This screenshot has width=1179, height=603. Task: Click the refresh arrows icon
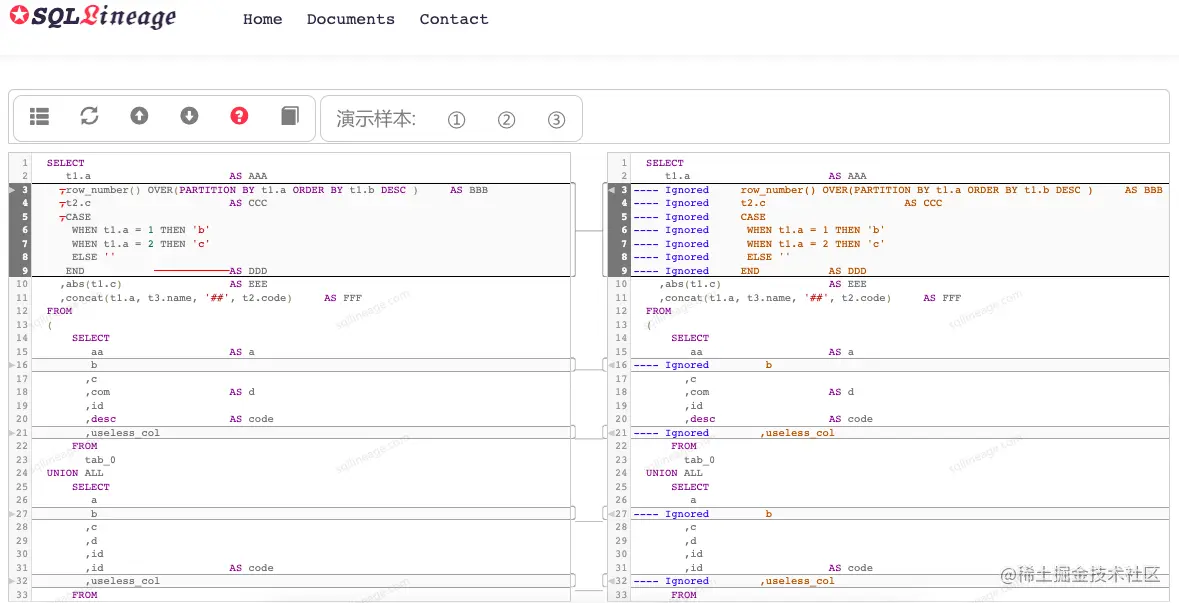click(89, 116)
